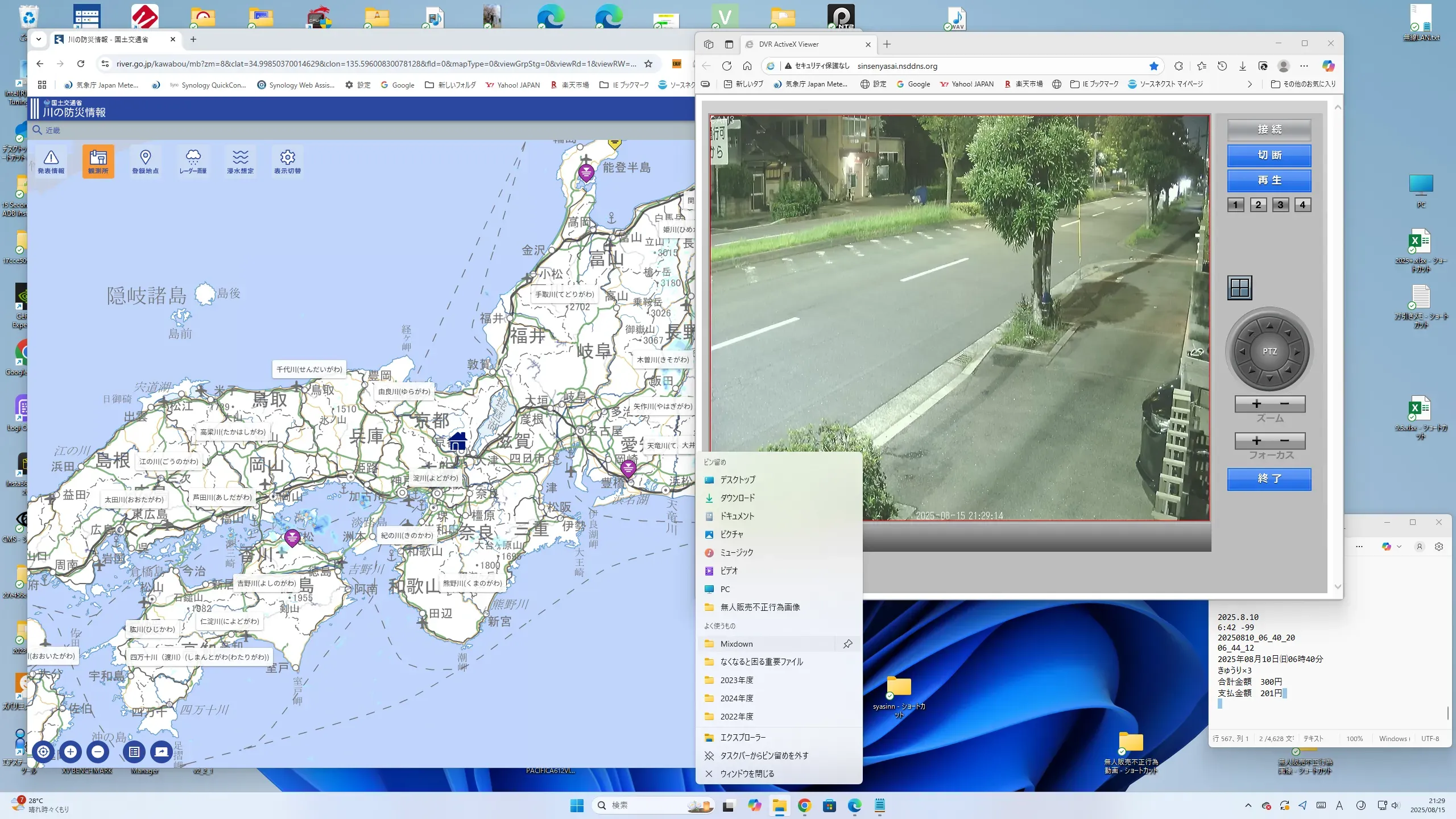Screen dimensions: 1456x819
Task: Choose ウィンドウを閉じる in jump list
Action: (747, 773)
